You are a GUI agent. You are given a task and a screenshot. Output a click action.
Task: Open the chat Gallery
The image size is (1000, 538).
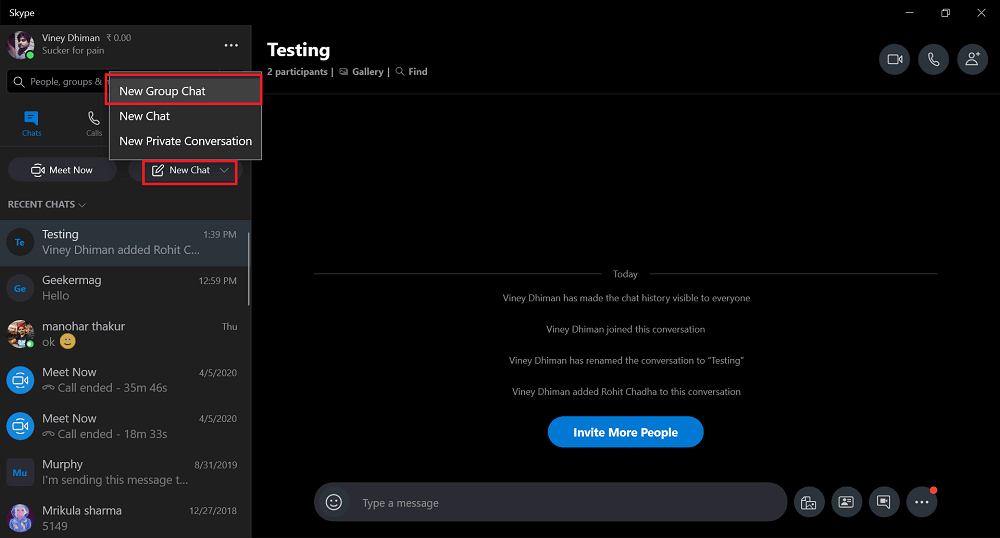tap(362, 72)
